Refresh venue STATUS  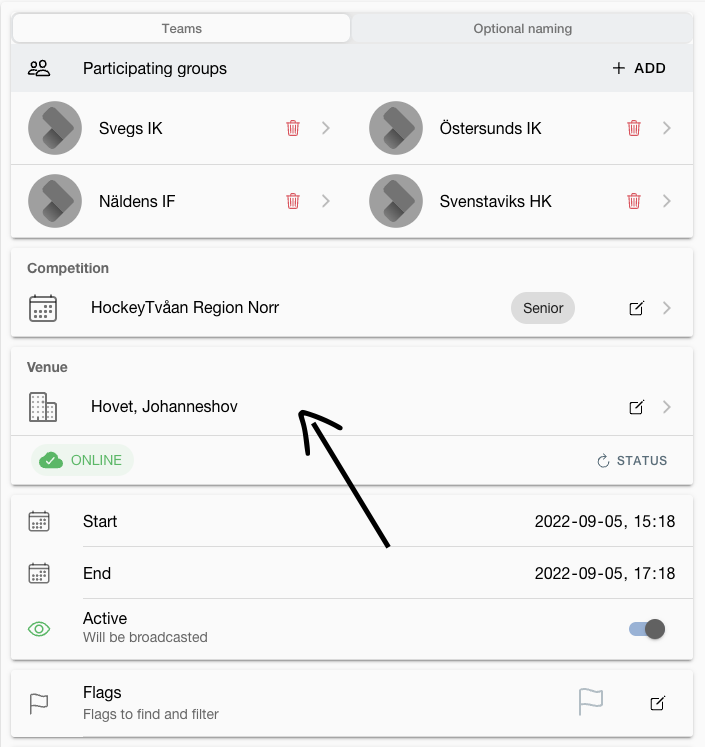click(x=632, y=461)
